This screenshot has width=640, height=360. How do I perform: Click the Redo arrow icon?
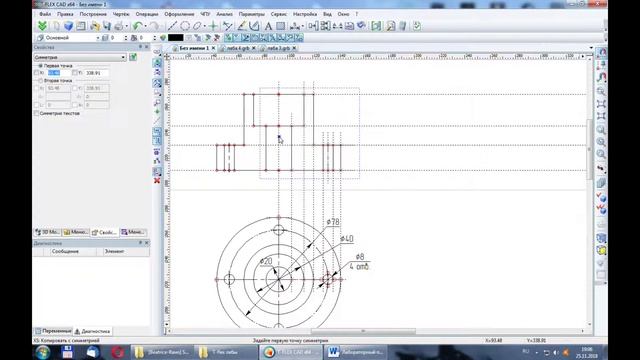[x=154, y=26]
